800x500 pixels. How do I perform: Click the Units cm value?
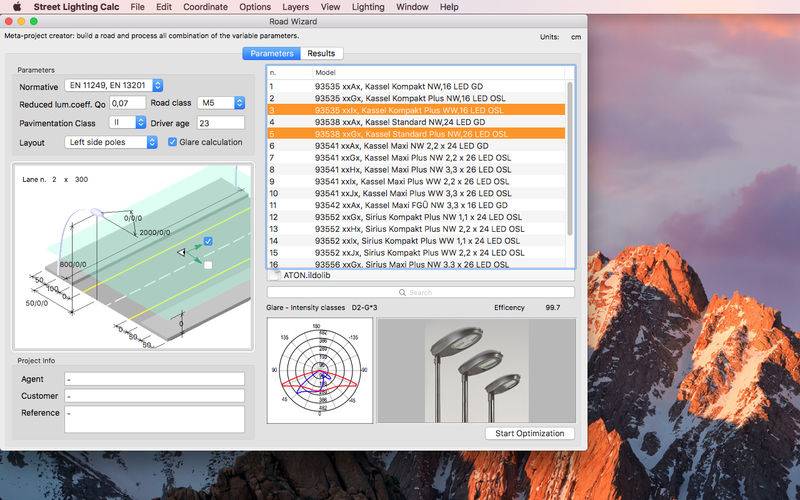(x=576, y=37)
